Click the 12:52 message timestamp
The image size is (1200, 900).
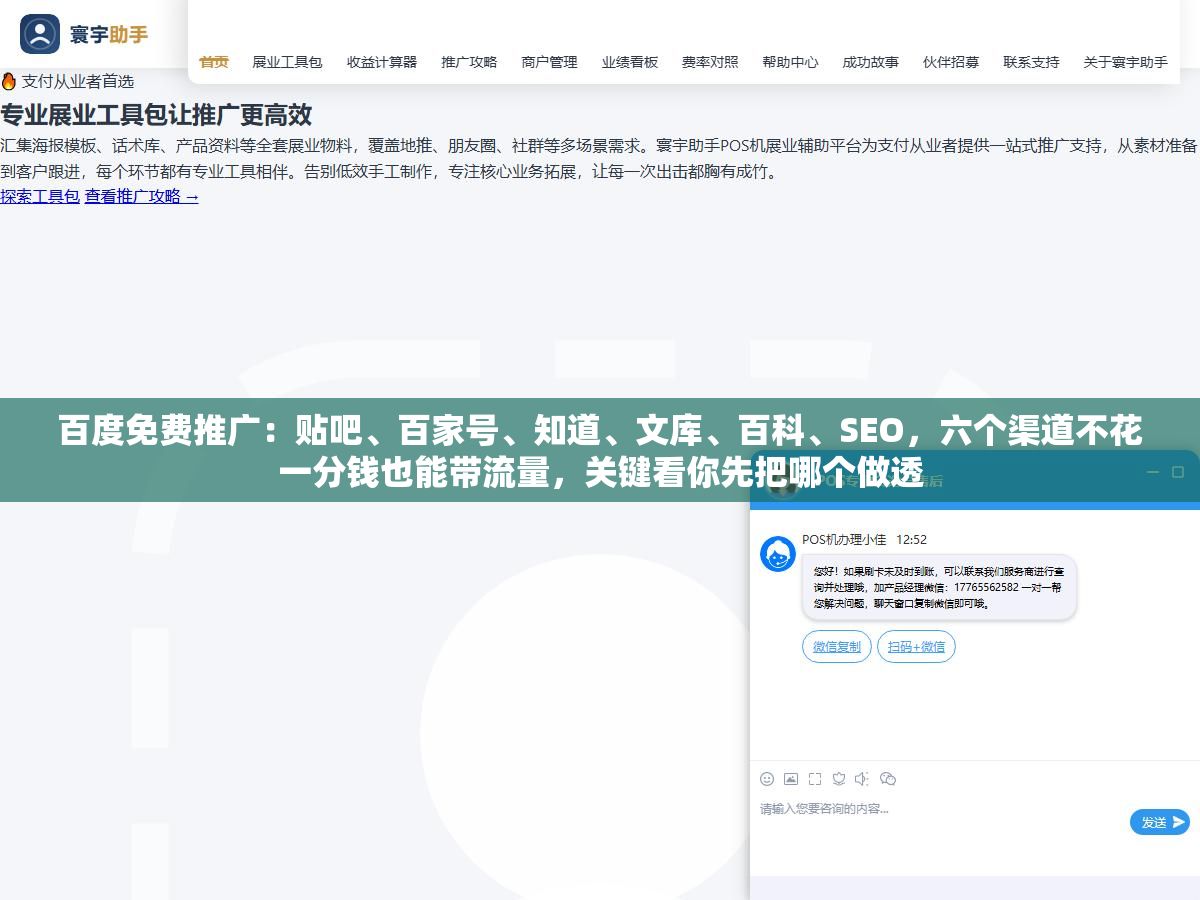tap(911, 540)
